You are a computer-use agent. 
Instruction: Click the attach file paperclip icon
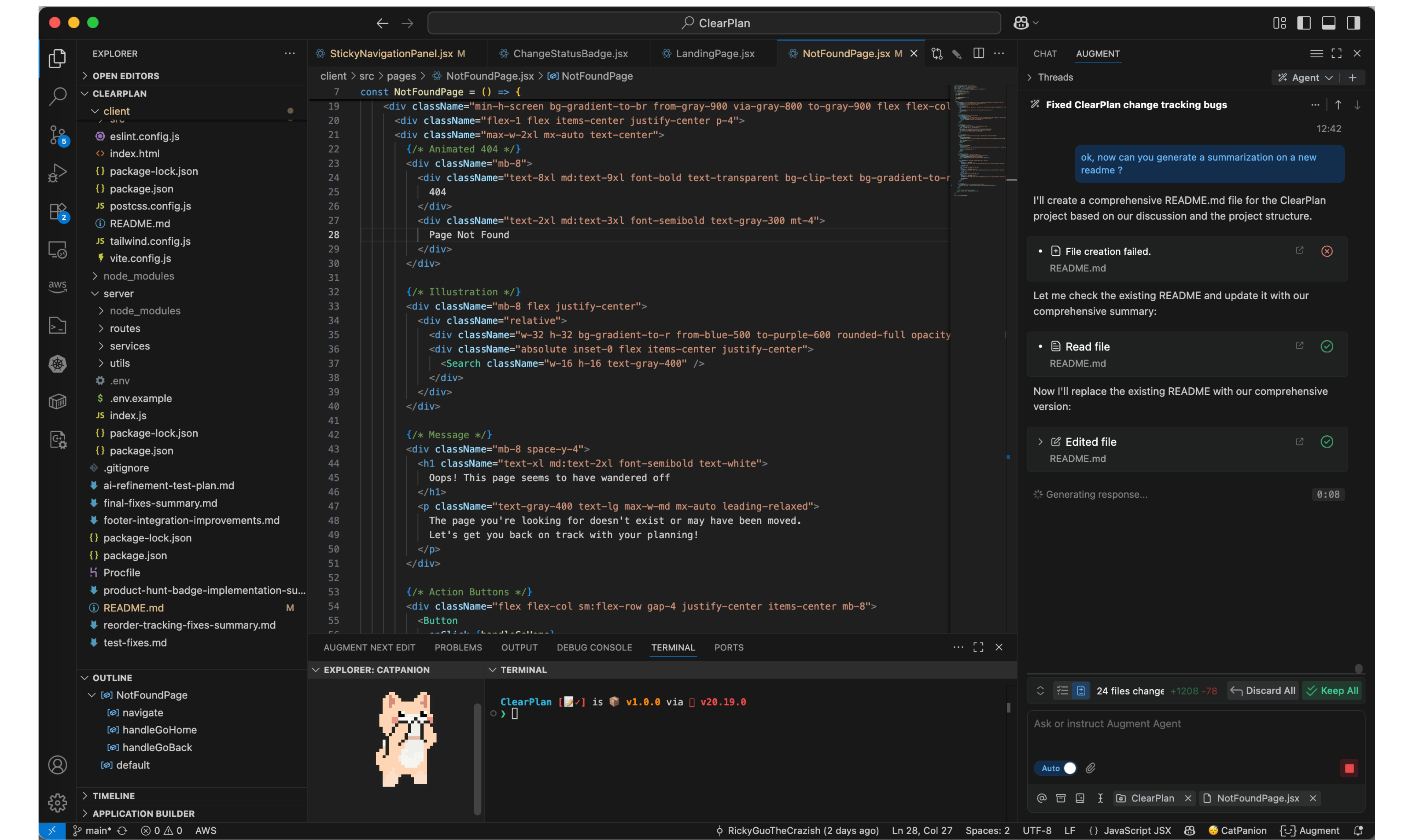(1090, 768)
